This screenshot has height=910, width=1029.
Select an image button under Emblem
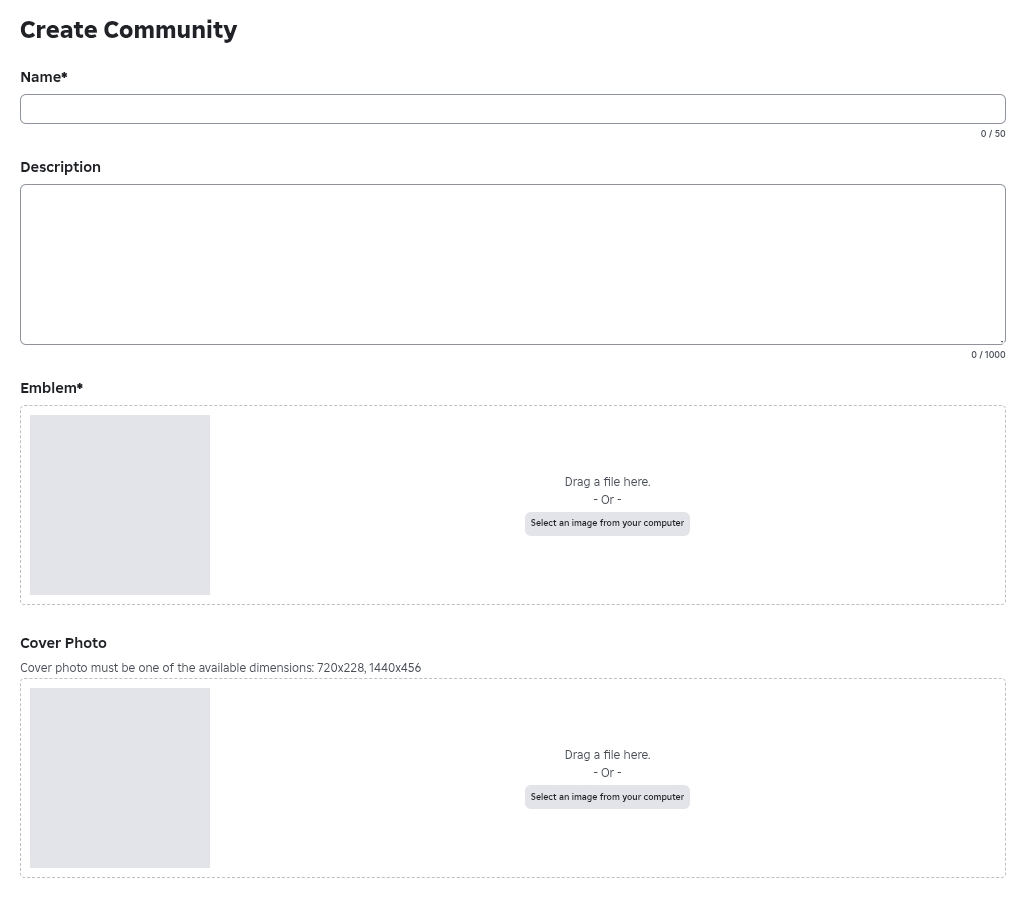607,524
